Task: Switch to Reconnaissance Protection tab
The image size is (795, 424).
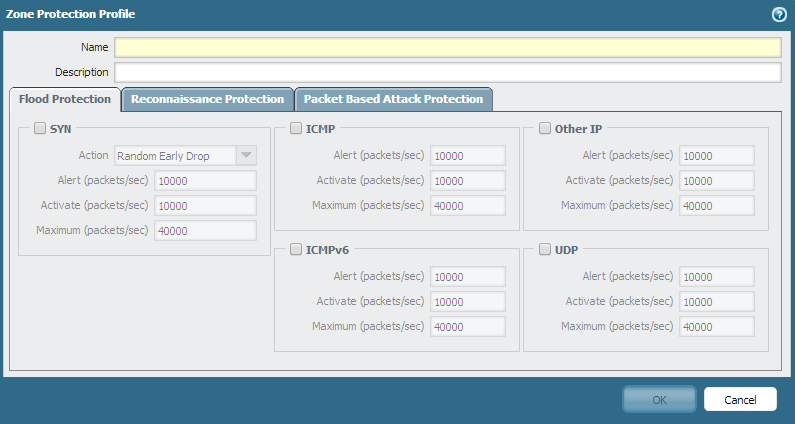Action: click(208, 99)
